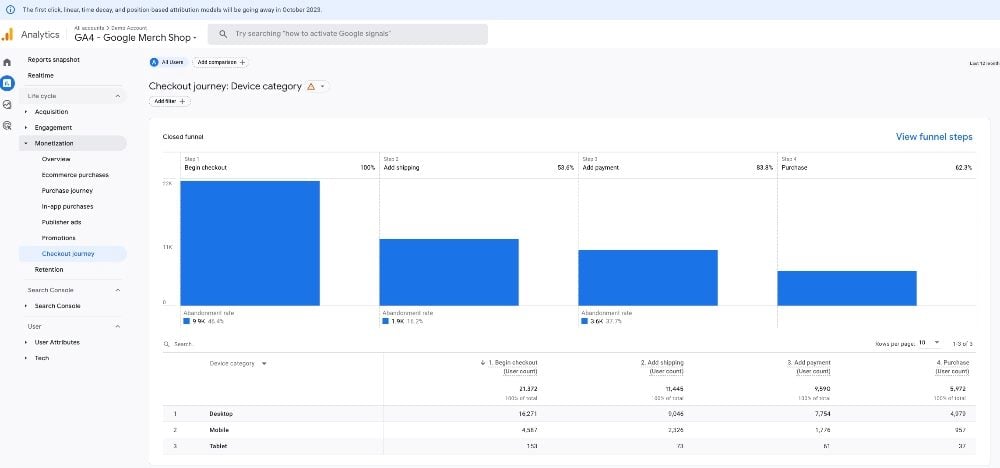The width and height of the screenshot is (1000, 468).
Task: Click the Add payment funnel bar
Action: coord(648,277)
